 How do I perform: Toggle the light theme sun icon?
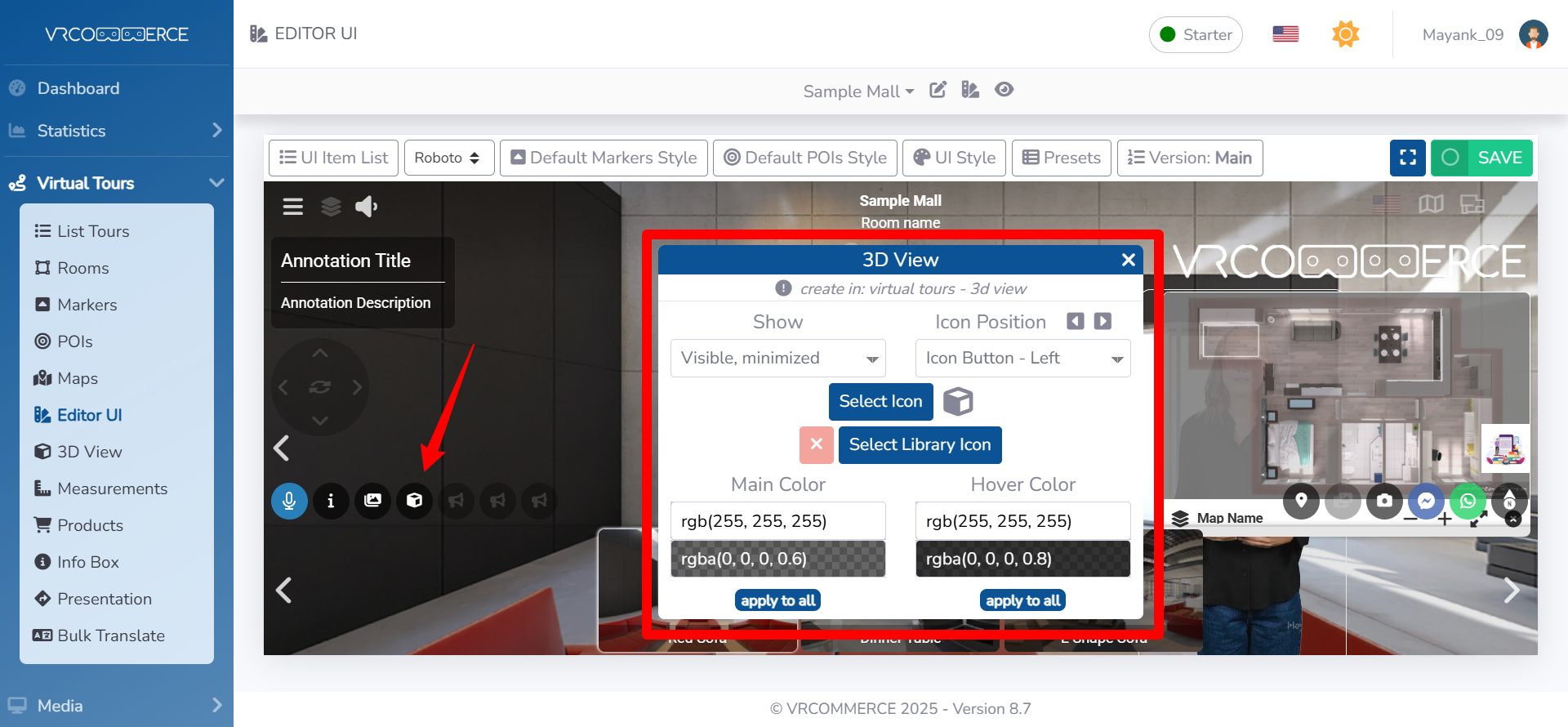coord(1345,34)
